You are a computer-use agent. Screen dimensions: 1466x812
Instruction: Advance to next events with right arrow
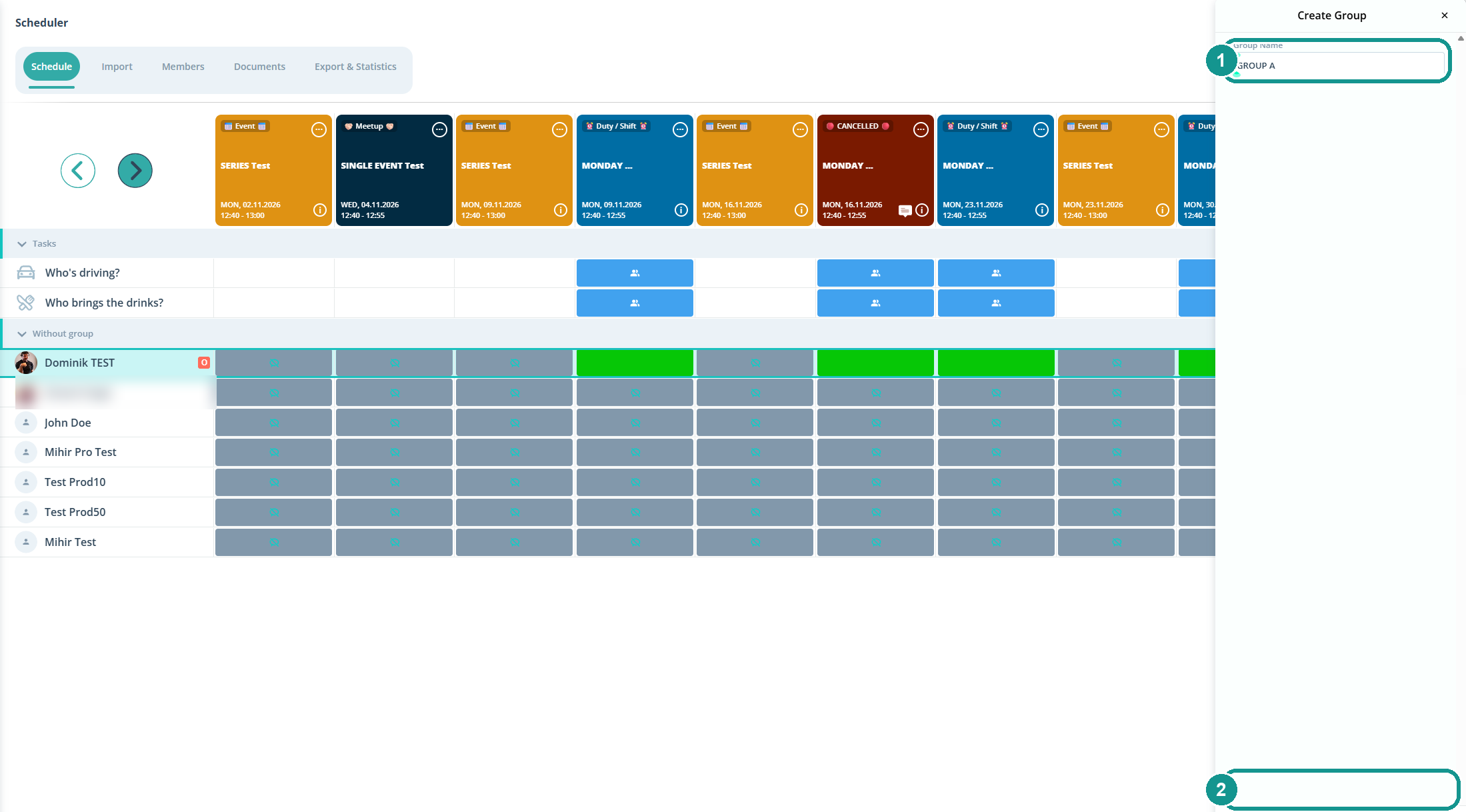point(135,171)
